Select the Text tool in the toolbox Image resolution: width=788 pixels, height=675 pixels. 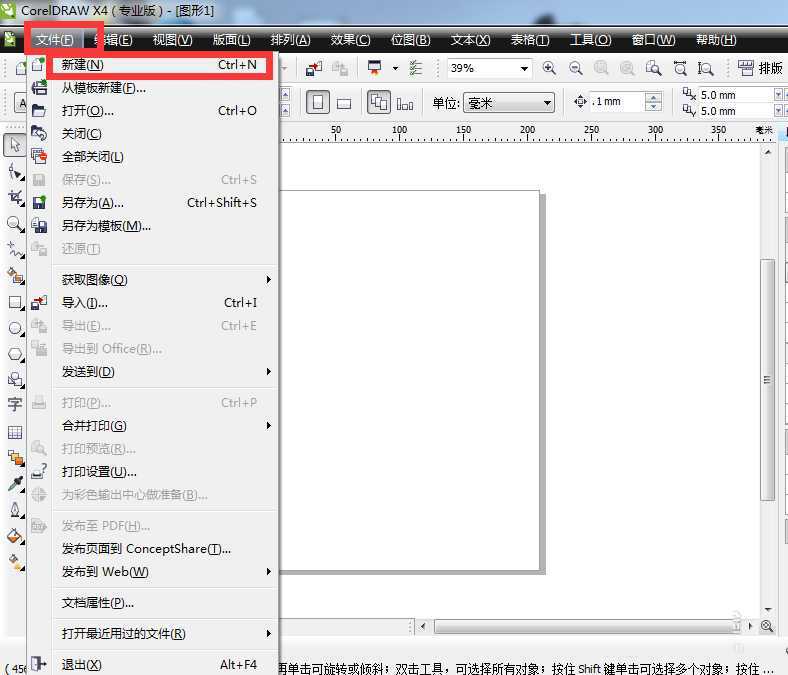pyautogui.click(x=15, y=405)
